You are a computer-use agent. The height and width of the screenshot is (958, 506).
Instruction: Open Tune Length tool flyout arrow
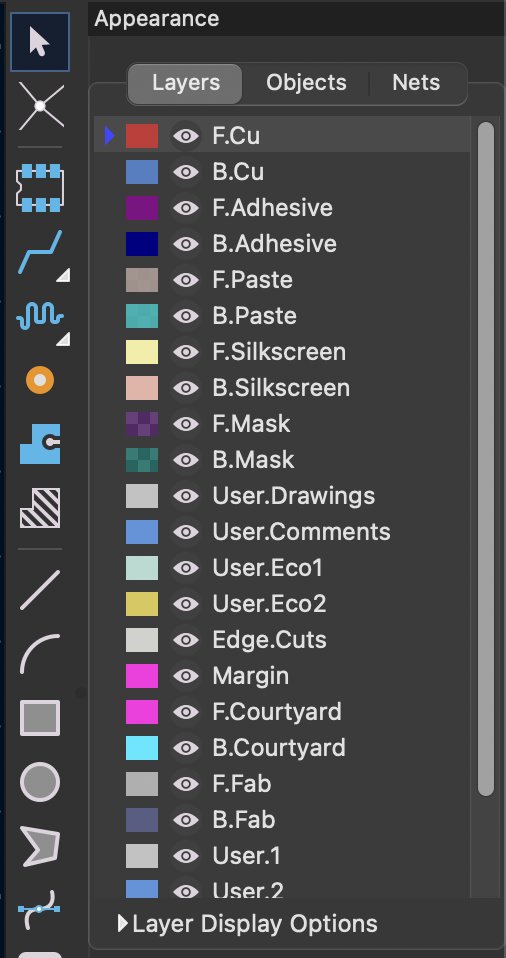(x=64, y=339)
